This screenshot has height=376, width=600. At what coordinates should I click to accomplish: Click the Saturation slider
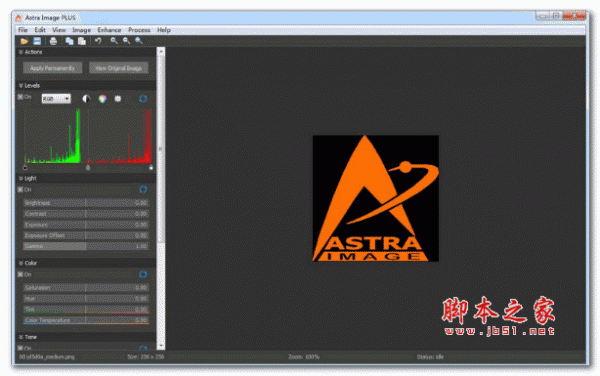[86, 287]
